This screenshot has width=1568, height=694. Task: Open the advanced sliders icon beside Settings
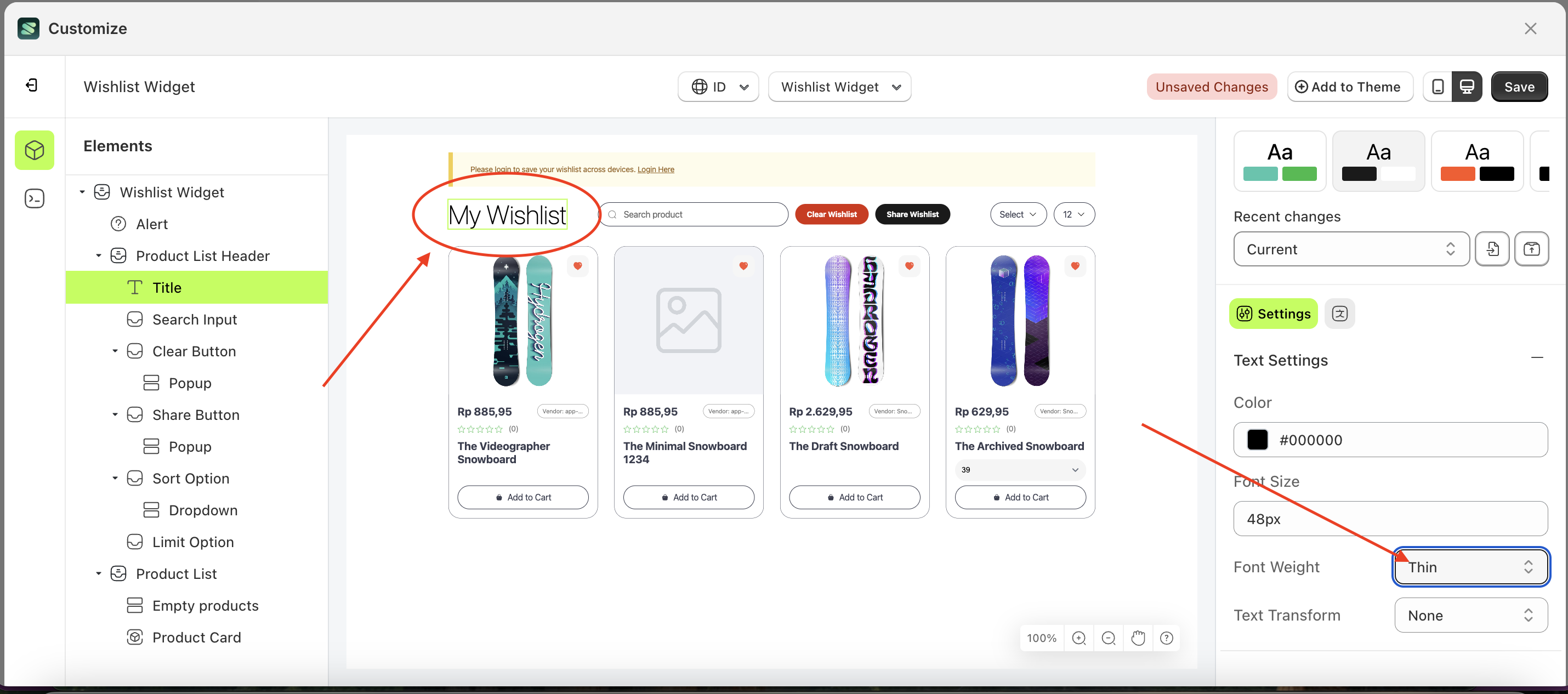(x=1340, y=314)
